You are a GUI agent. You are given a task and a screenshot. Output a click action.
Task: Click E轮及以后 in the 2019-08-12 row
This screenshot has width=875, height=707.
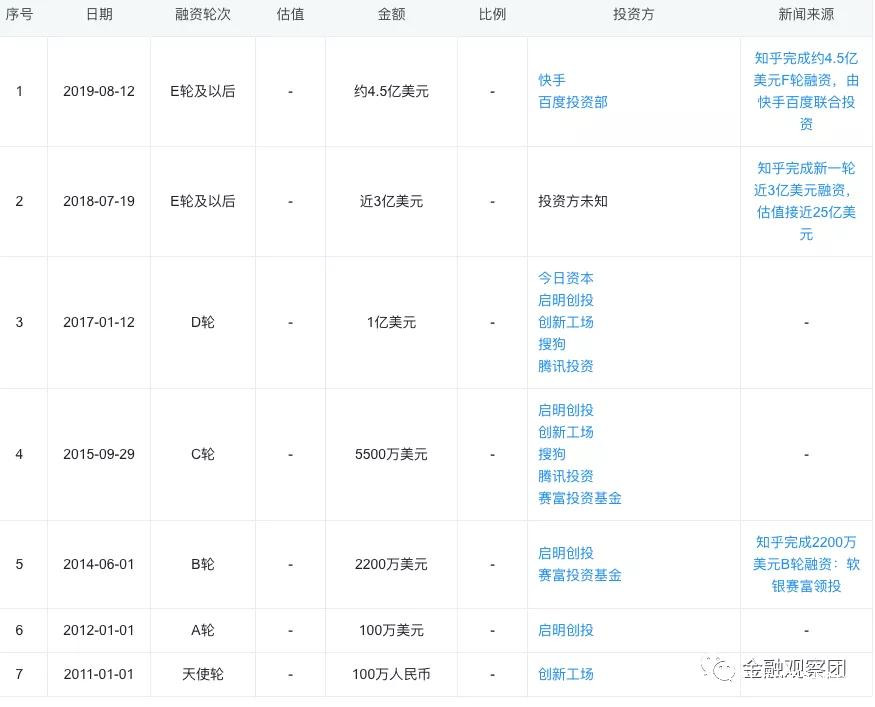pyautogui.click(x=203, y=91)
